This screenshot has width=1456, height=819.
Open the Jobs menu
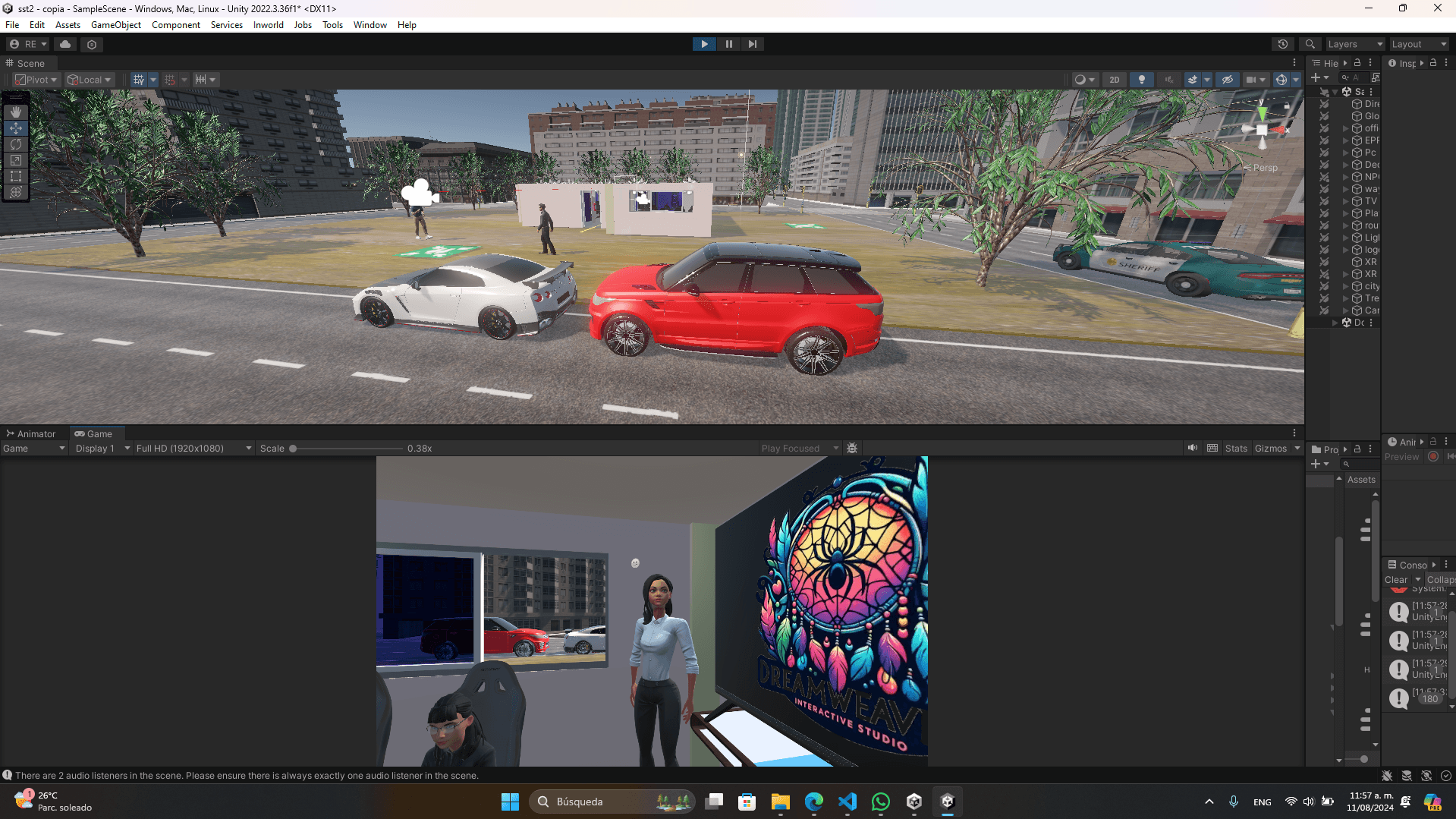pyautogui.click(x=303, y=25)
